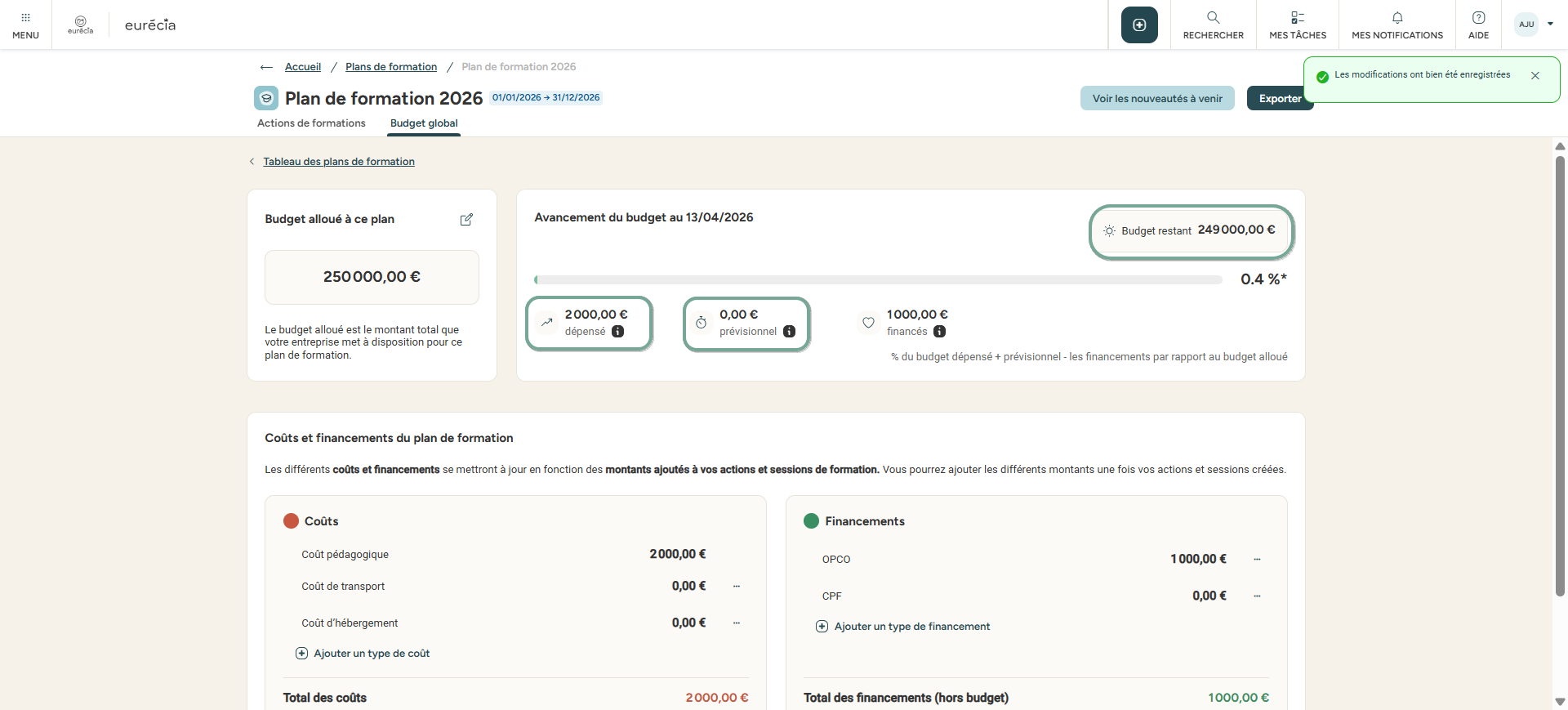The image size is (1568, 710).
Task: Expand the AJU user account dropdown
Action: 1549,25
